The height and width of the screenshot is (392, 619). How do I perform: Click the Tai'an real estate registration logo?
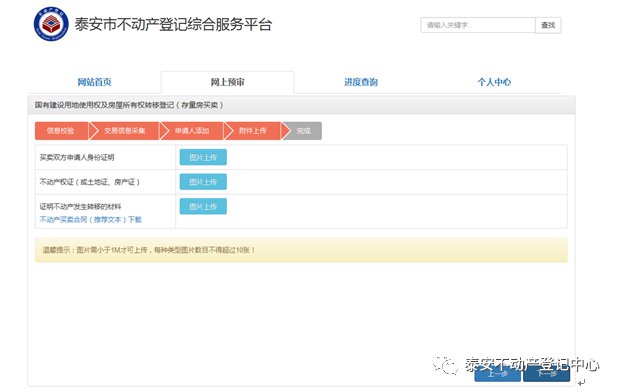(51, 24)
